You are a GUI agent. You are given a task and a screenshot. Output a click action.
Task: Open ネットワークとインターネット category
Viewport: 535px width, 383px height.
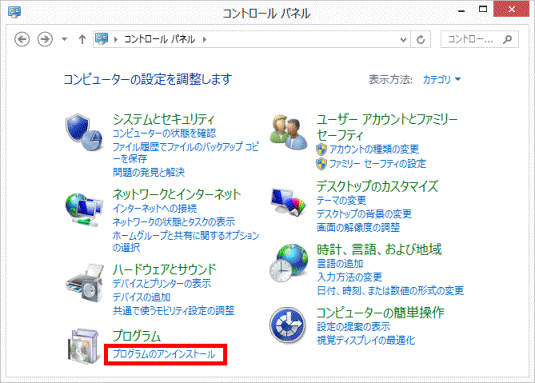[x=177, y=194]
